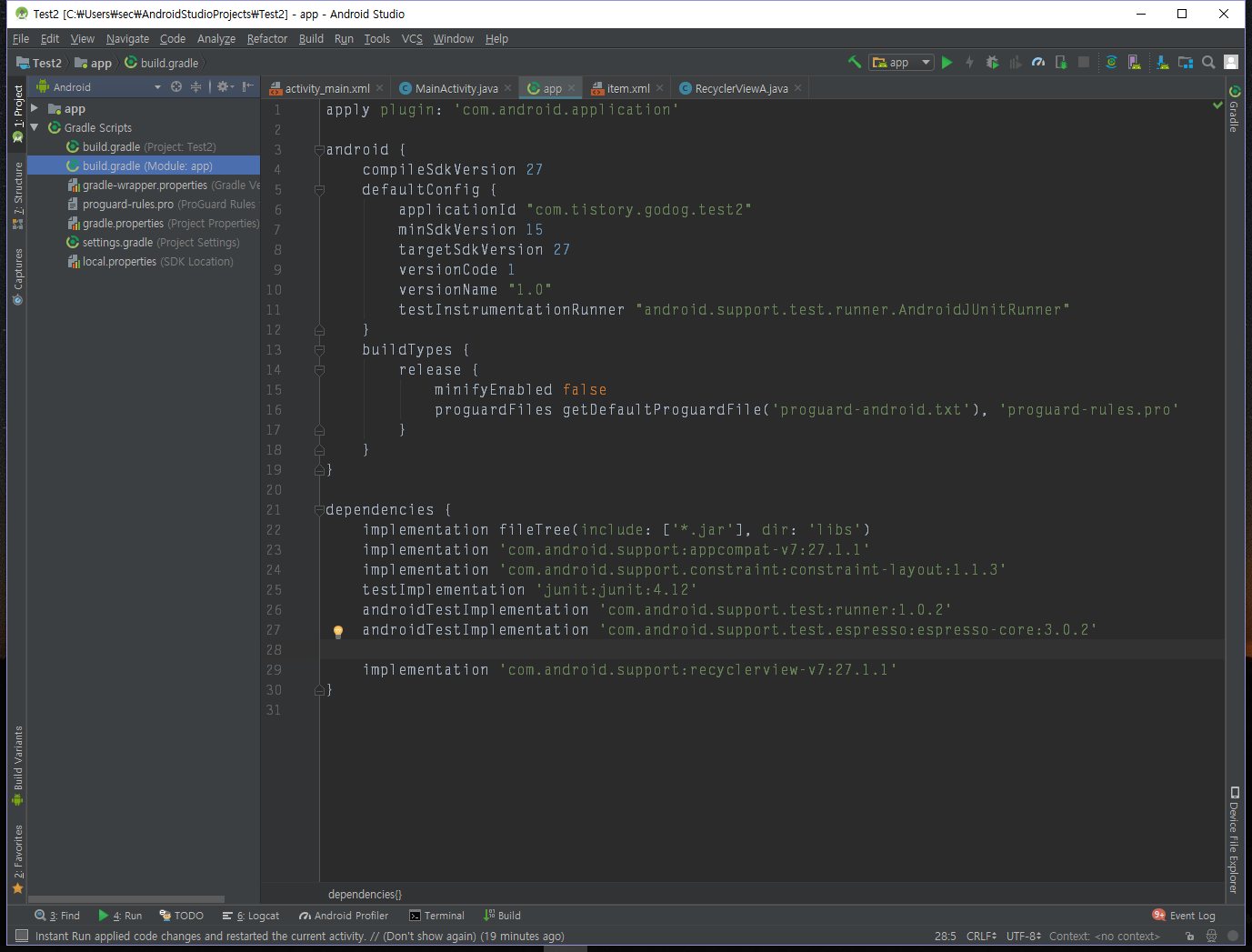Click the Apply Changes lightning icon
This screenshot has width=1252, height=952.
[x=969, y=62]
